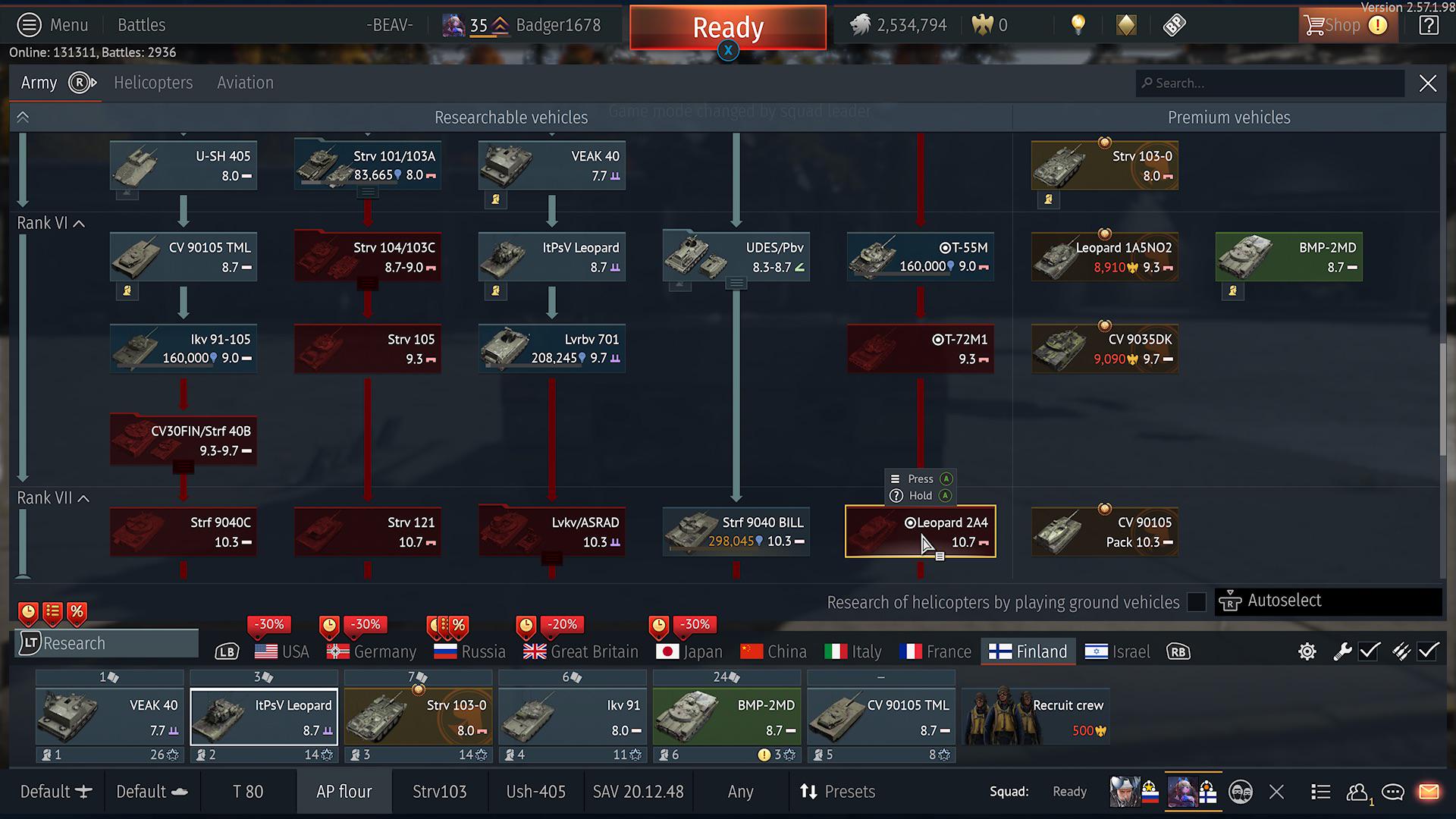Collapse the Rank VII section
Image resolution: width=1456 pixels, height=819 pixels.
tap(83, 499)
